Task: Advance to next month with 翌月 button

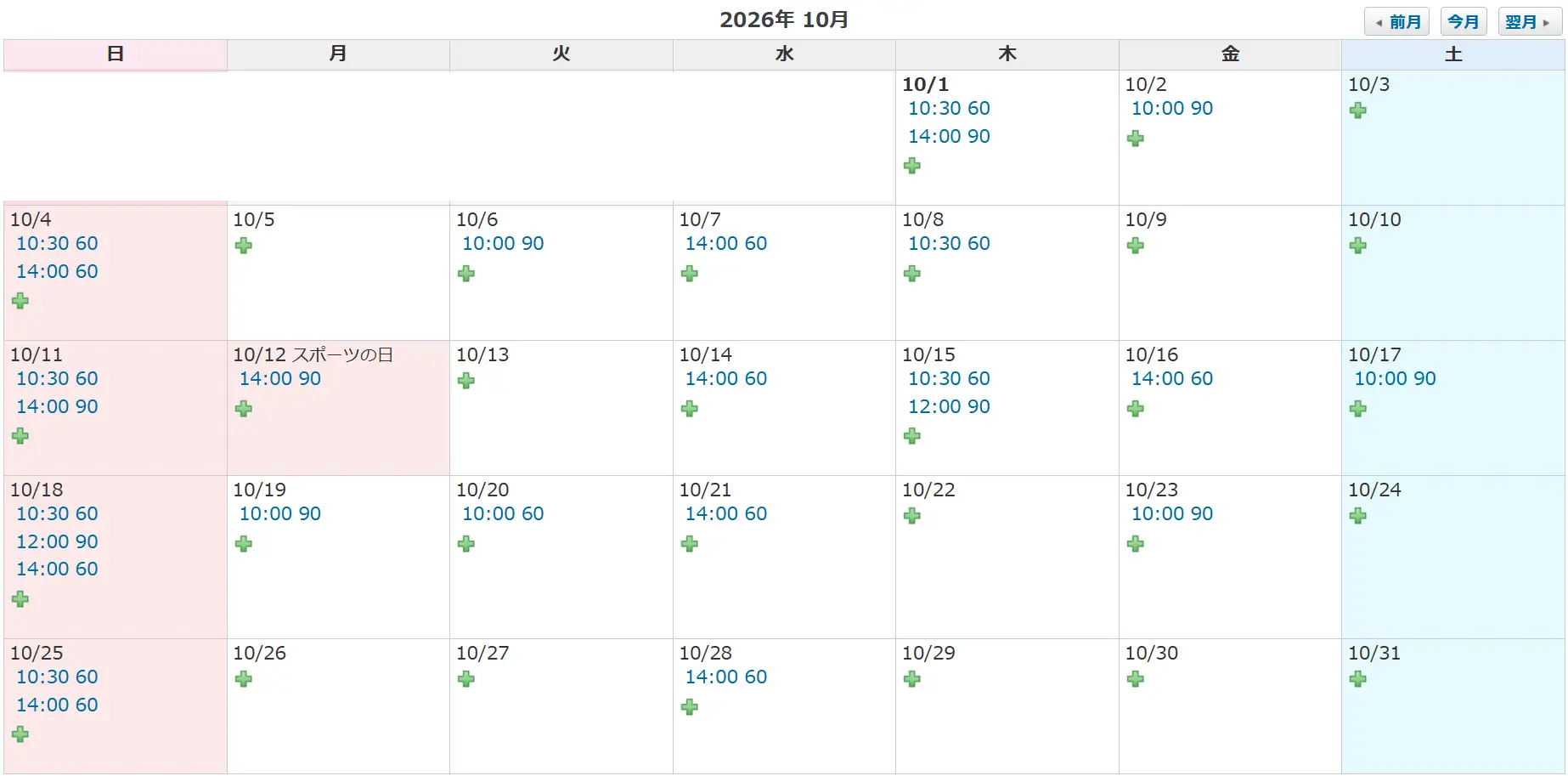Action: click(1528, 22)
